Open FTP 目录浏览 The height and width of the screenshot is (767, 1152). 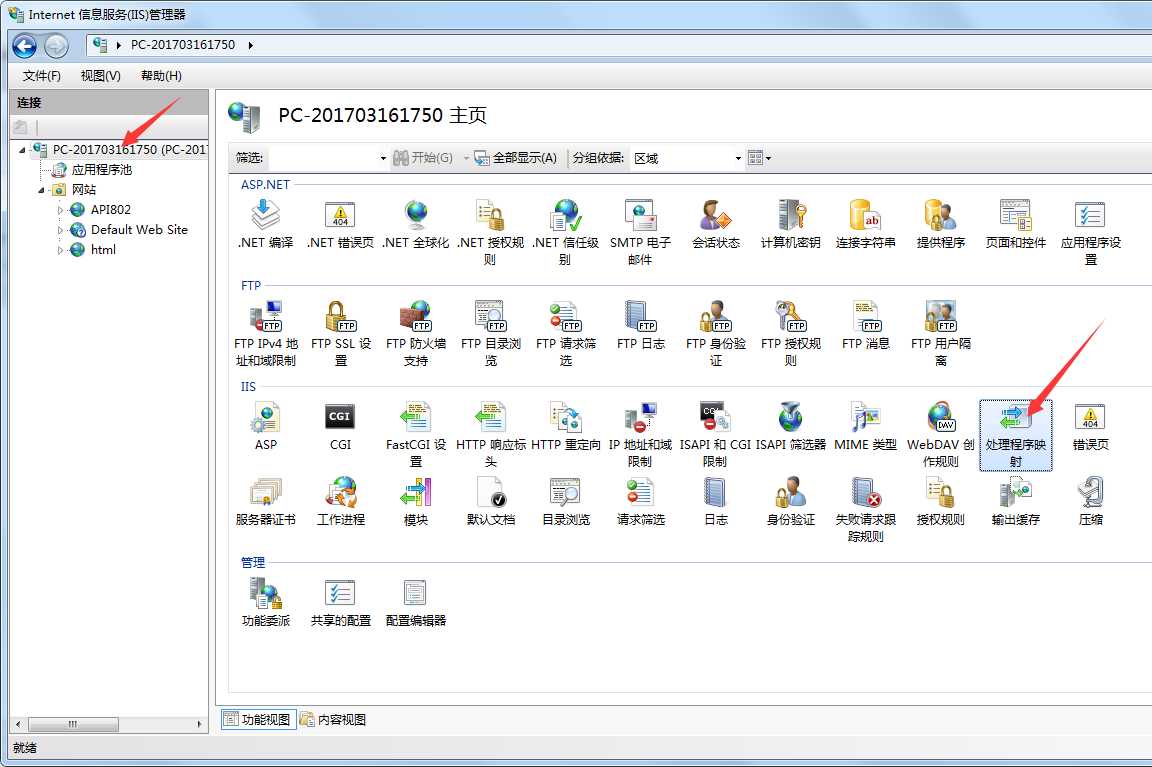pos(490,334)
